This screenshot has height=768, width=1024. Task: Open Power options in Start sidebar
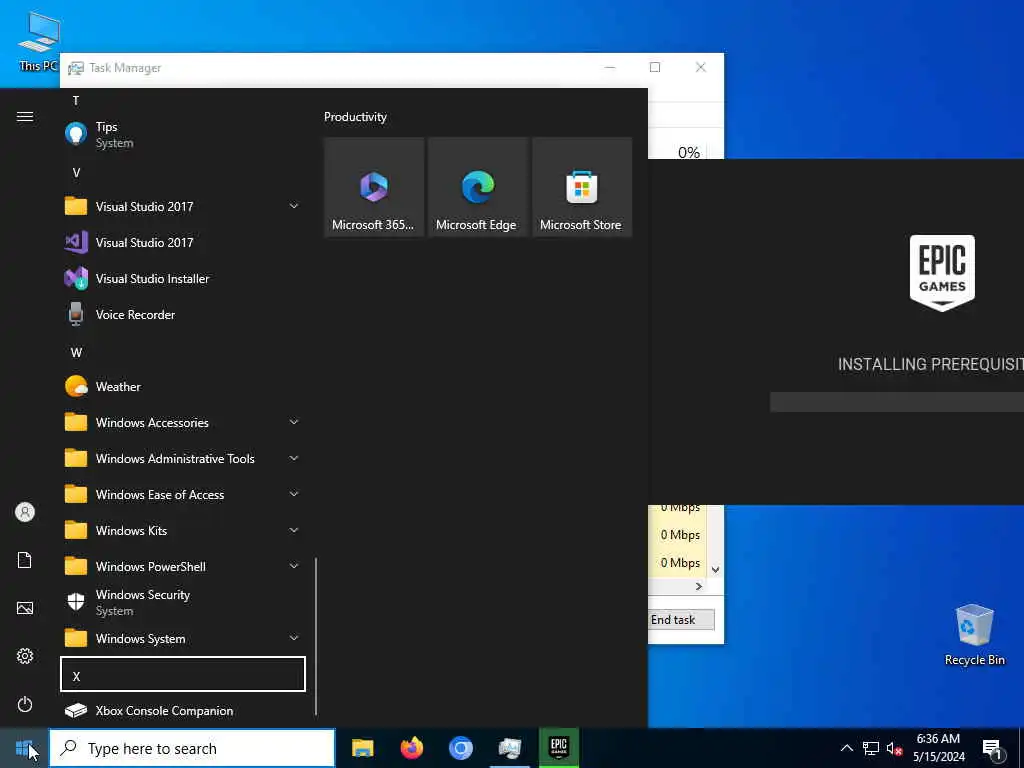point(25,704)
